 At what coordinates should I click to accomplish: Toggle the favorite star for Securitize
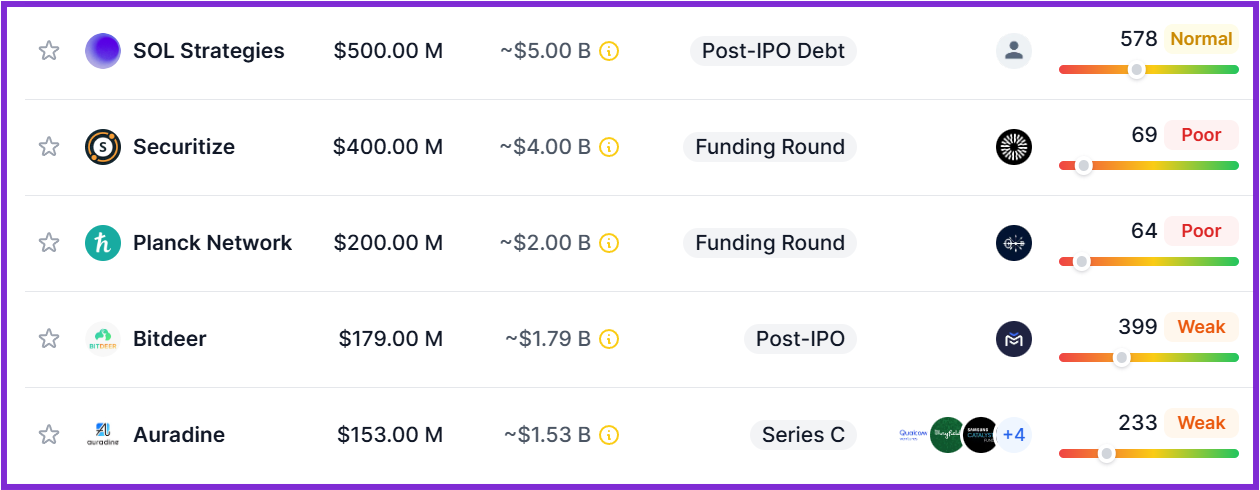[49, 147]
